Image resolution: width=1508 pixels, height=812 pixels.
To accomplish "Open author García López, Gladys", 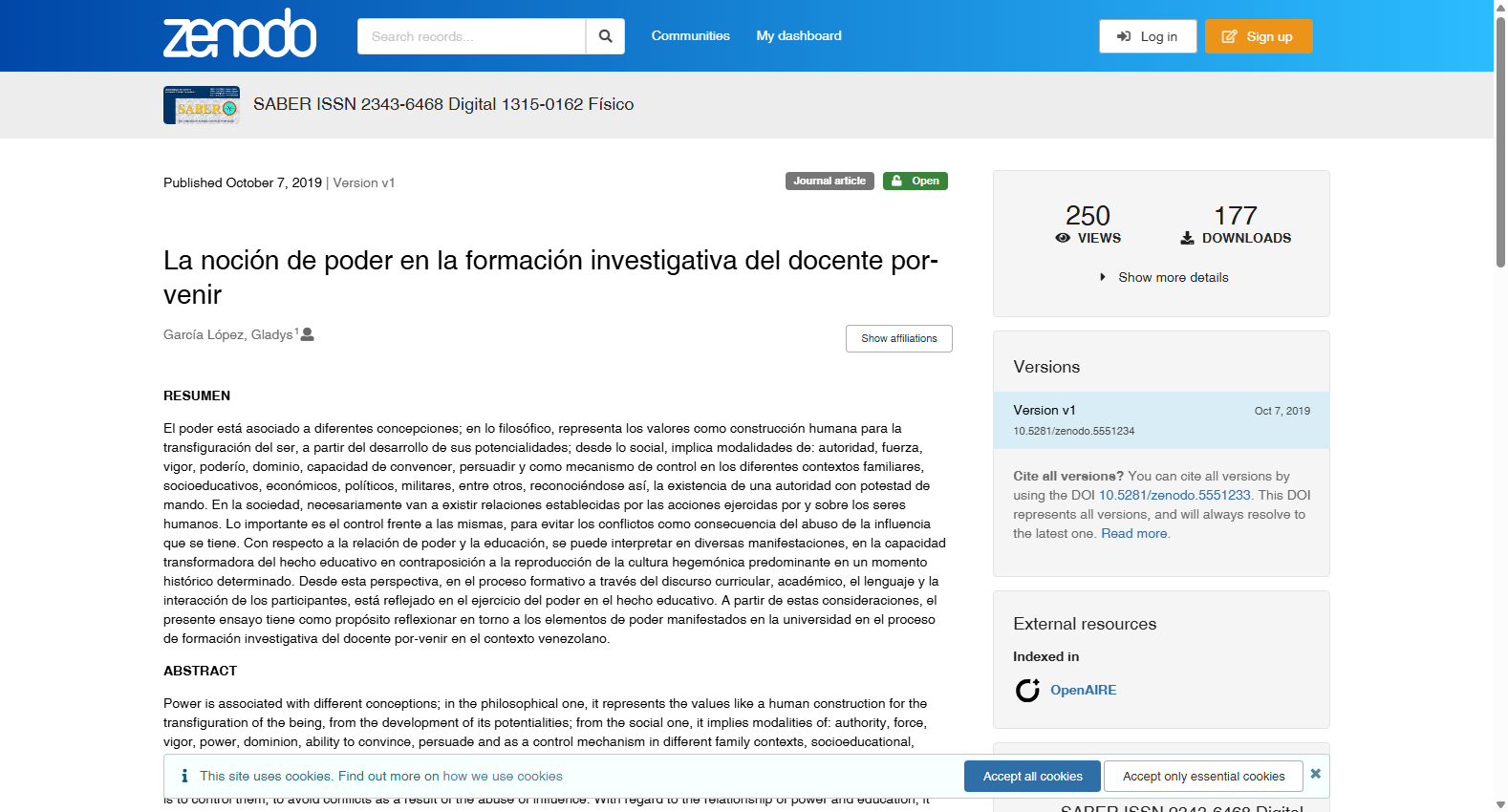I will [x=227, y=334].
